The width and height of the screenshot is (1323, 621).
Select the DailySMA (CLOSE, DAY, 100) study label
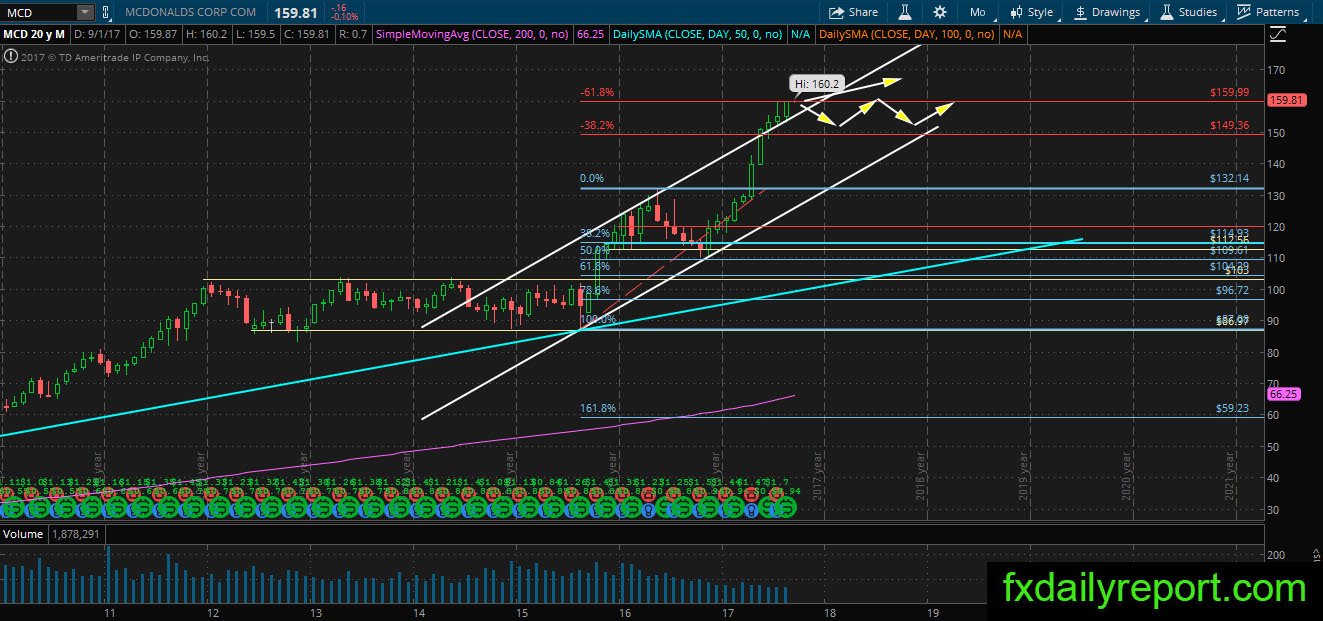(x=907, y=34)
